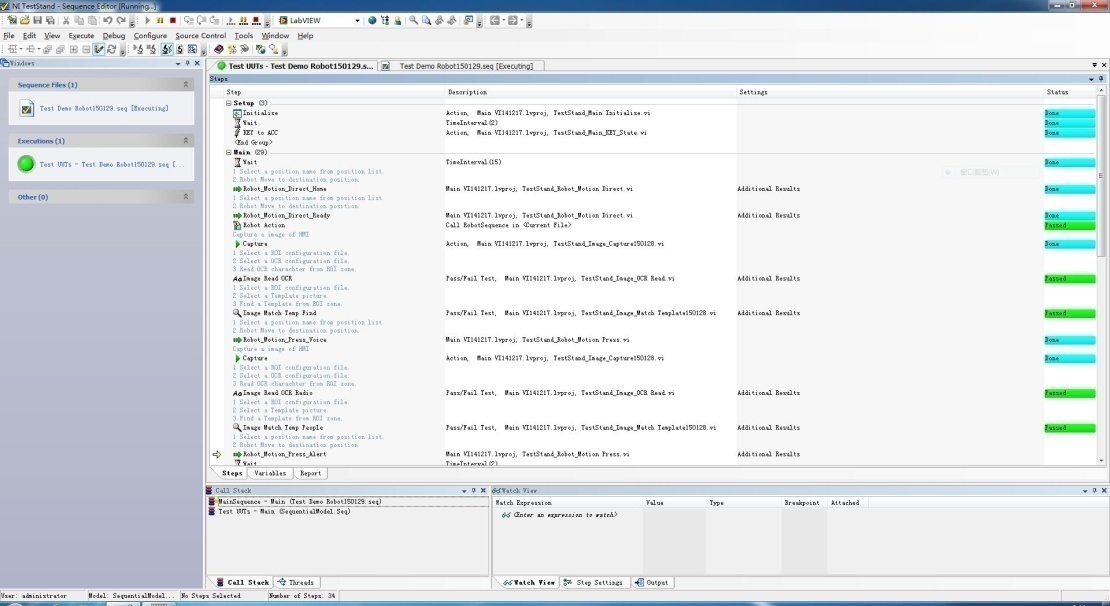The image size is (1110, 606).
Task: Click the expand-all plus box toolbar icon
Action: (73, 50)
